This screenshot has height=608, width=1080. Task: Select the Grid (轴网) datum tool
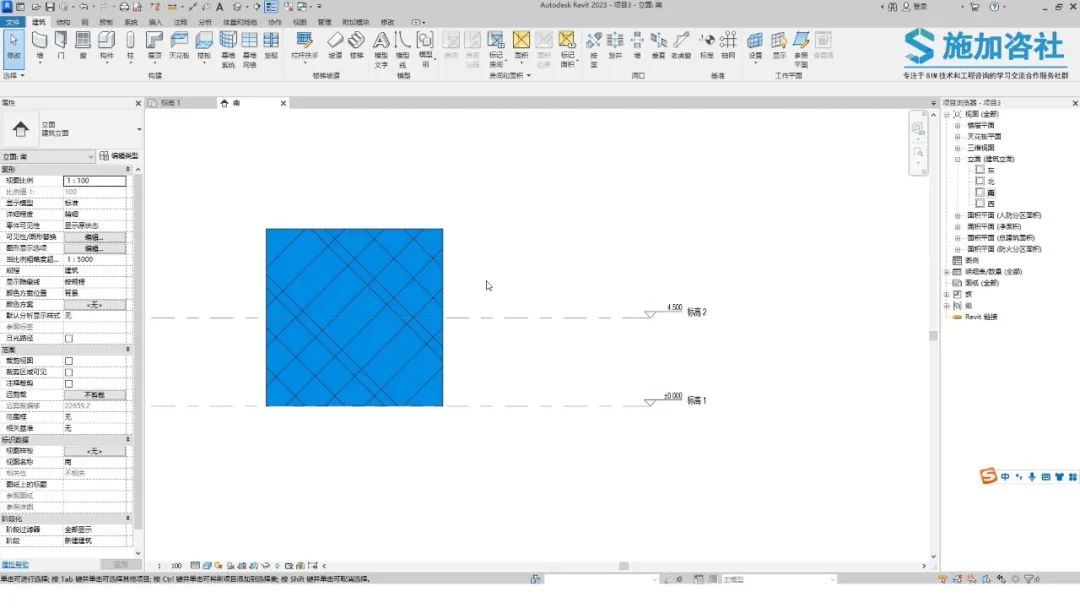click(729, 44)
